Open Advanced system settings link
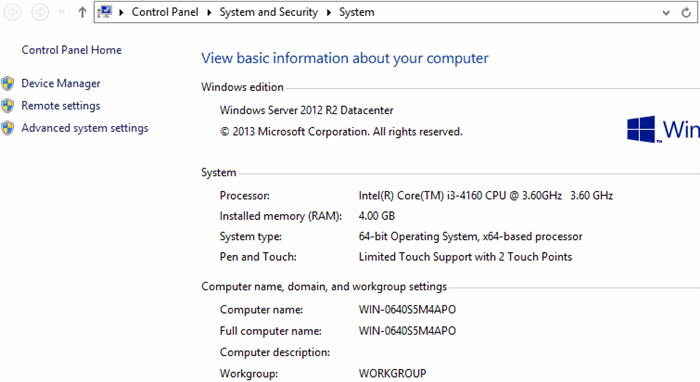Screen dimensions: 700x382 pos(85,128)
